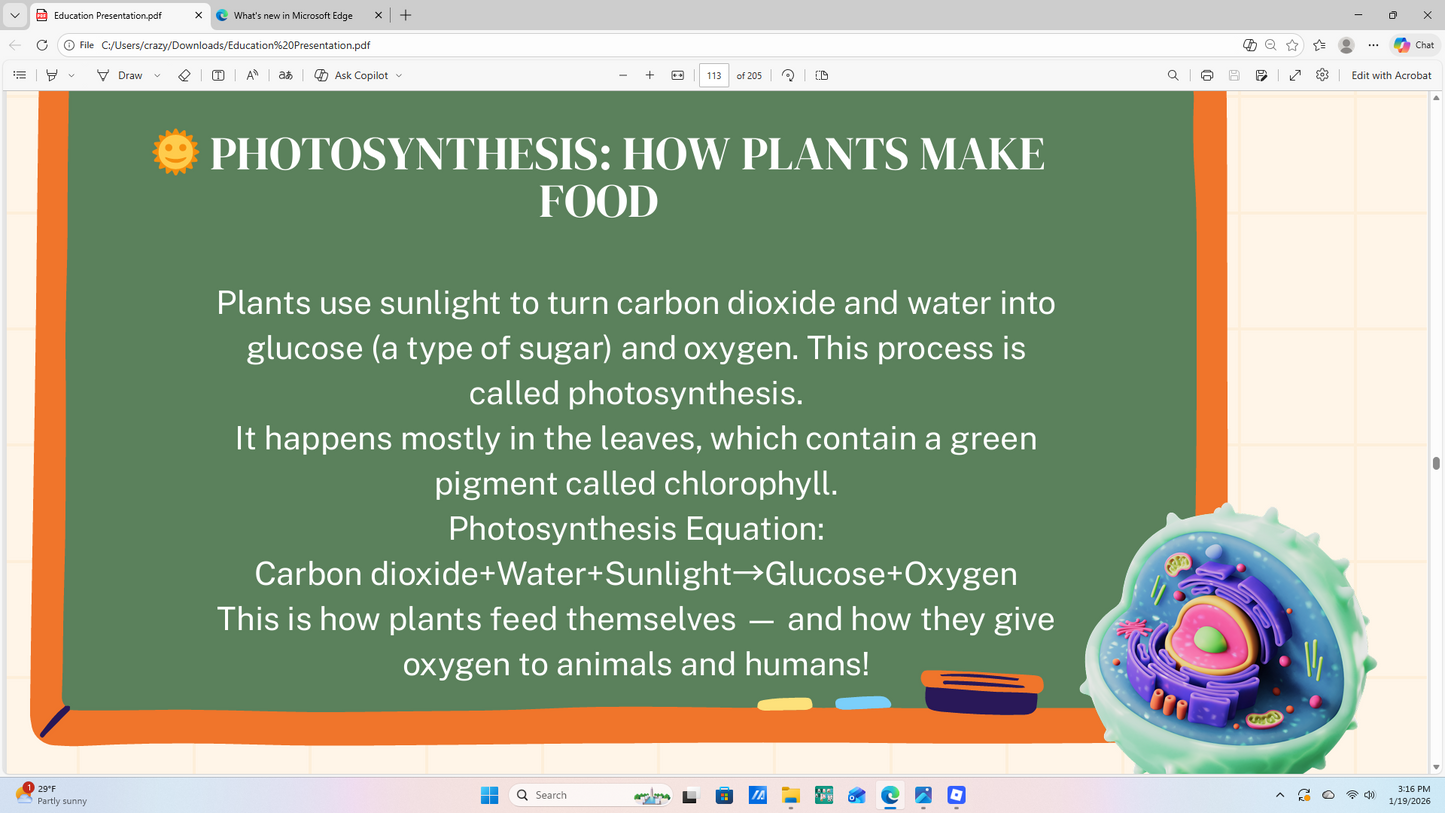Open Copilot page summary icon in address bar
1445x813 pixels.
click(x=1249, y=45)
